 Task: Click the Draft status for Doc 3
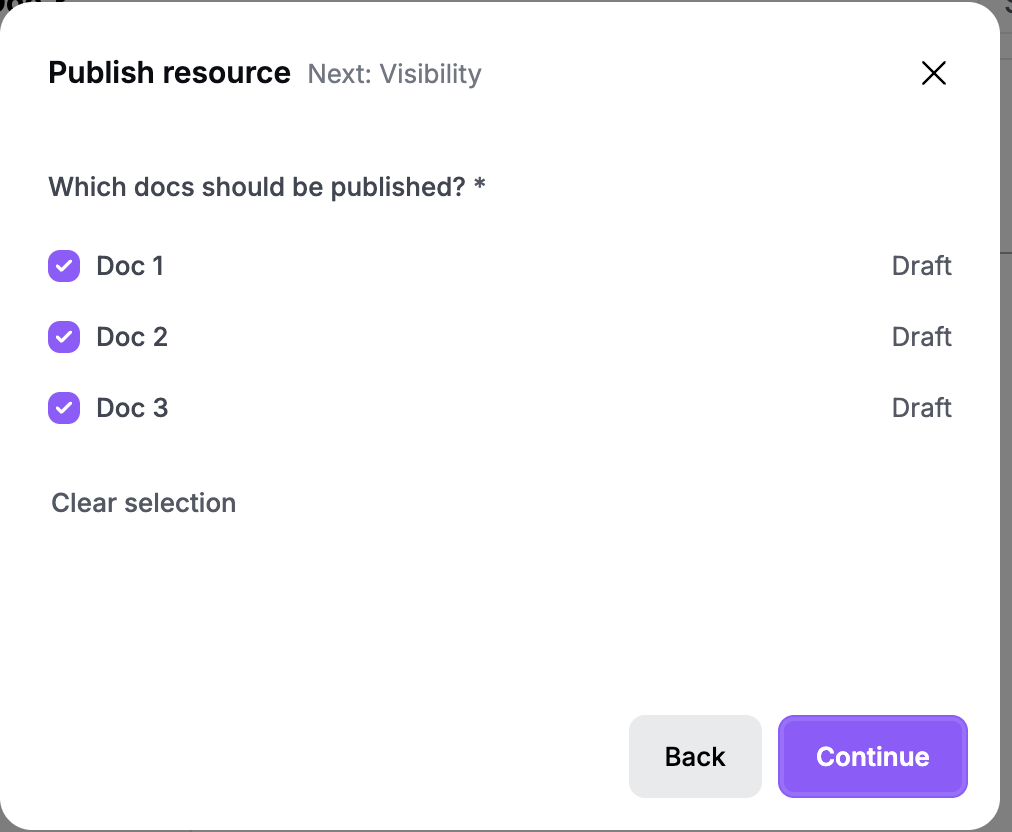click(x=921, y=408)
